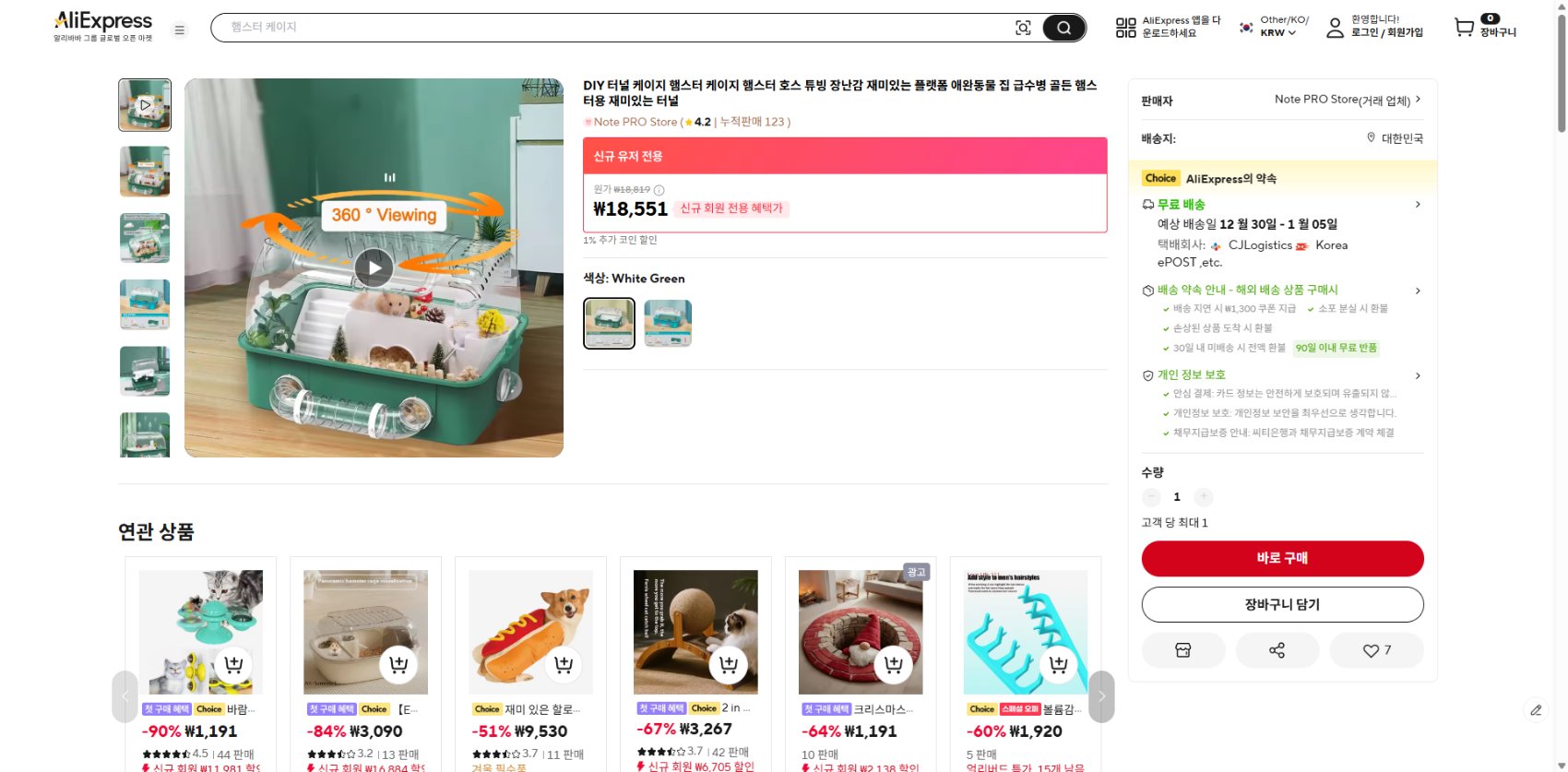Image resolution: width=1568 pixels, height=772 pixels.
Task: Click the QR code app download icon
Action: coord(1125,28)
